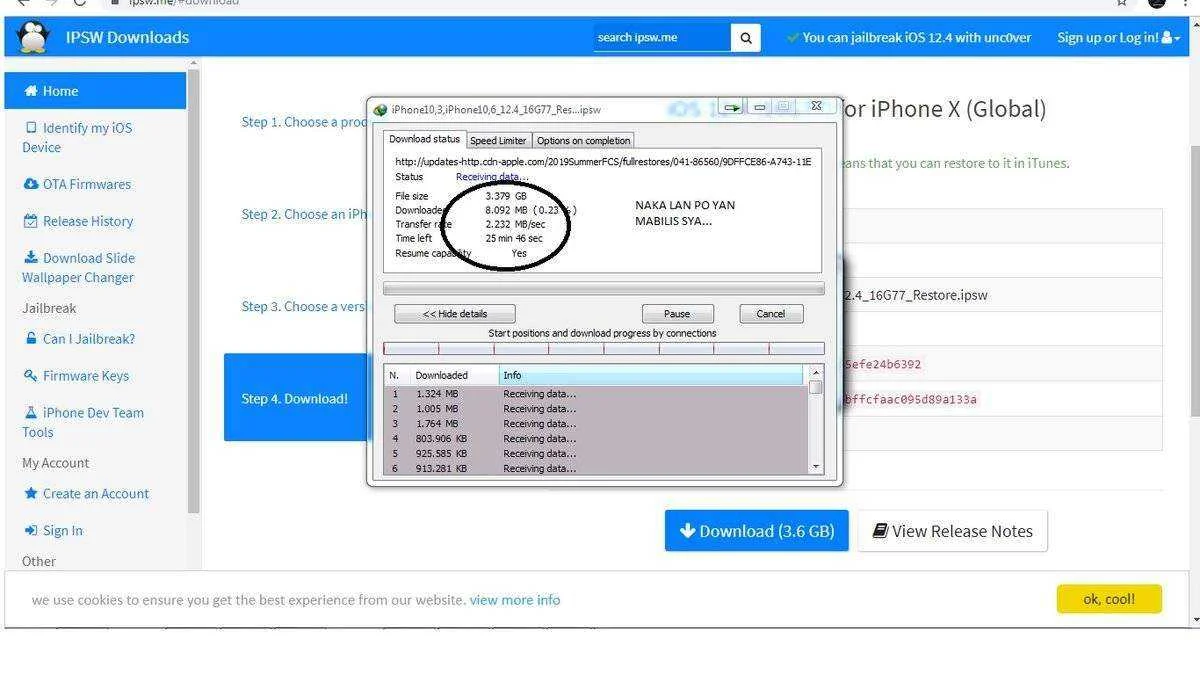Click the Step 3. Choose a version link
Image resolution: width=1200 pixels, height=675 pixels.
pyautogui.click(x=304, y=307)
